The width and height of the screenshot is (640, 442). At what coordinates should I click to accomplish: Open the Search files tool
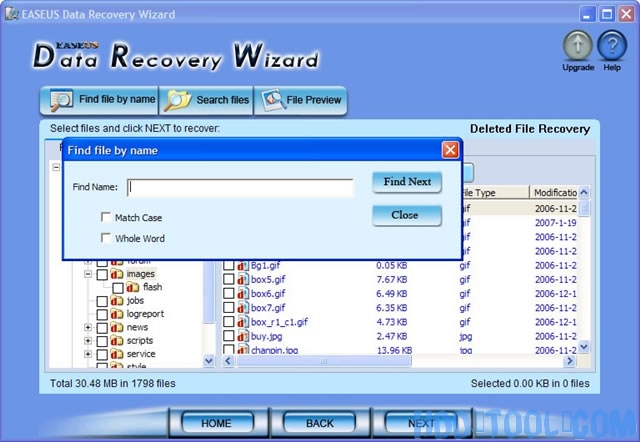[206, 100]
